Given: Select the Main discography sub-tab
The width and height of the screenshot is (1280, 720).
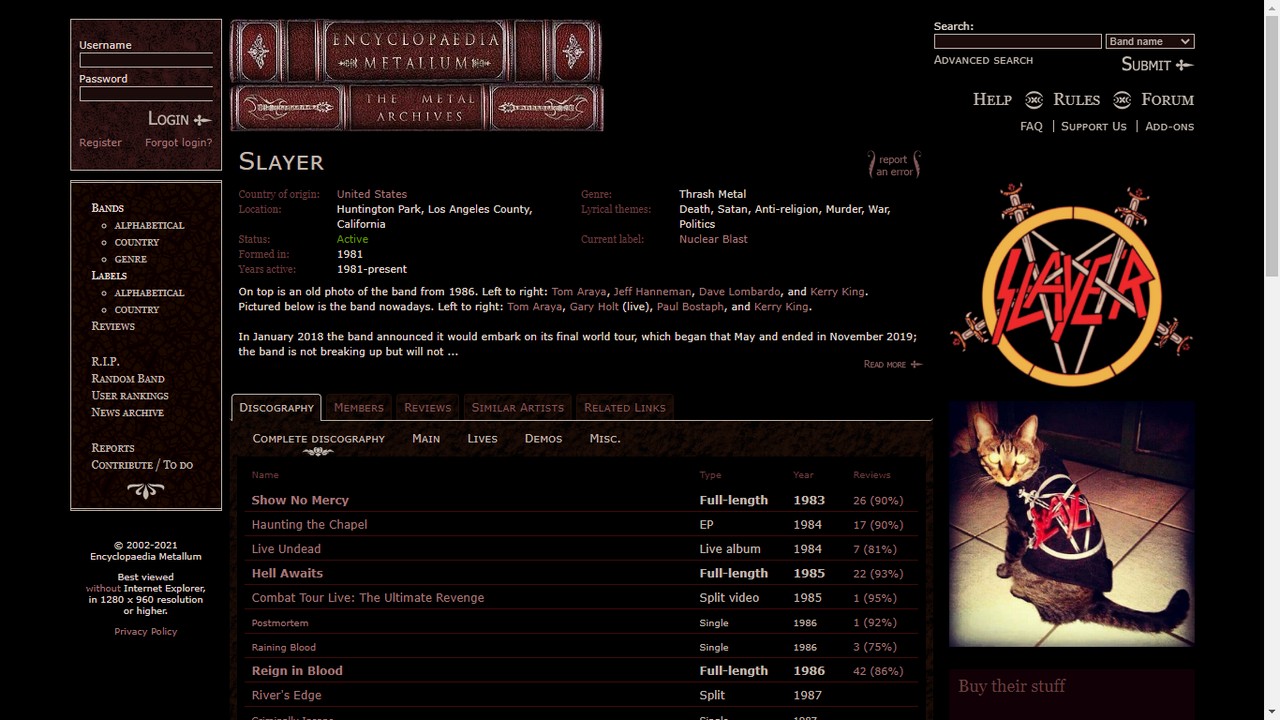Looking at the screenshot, I should [x=426, y=438].
